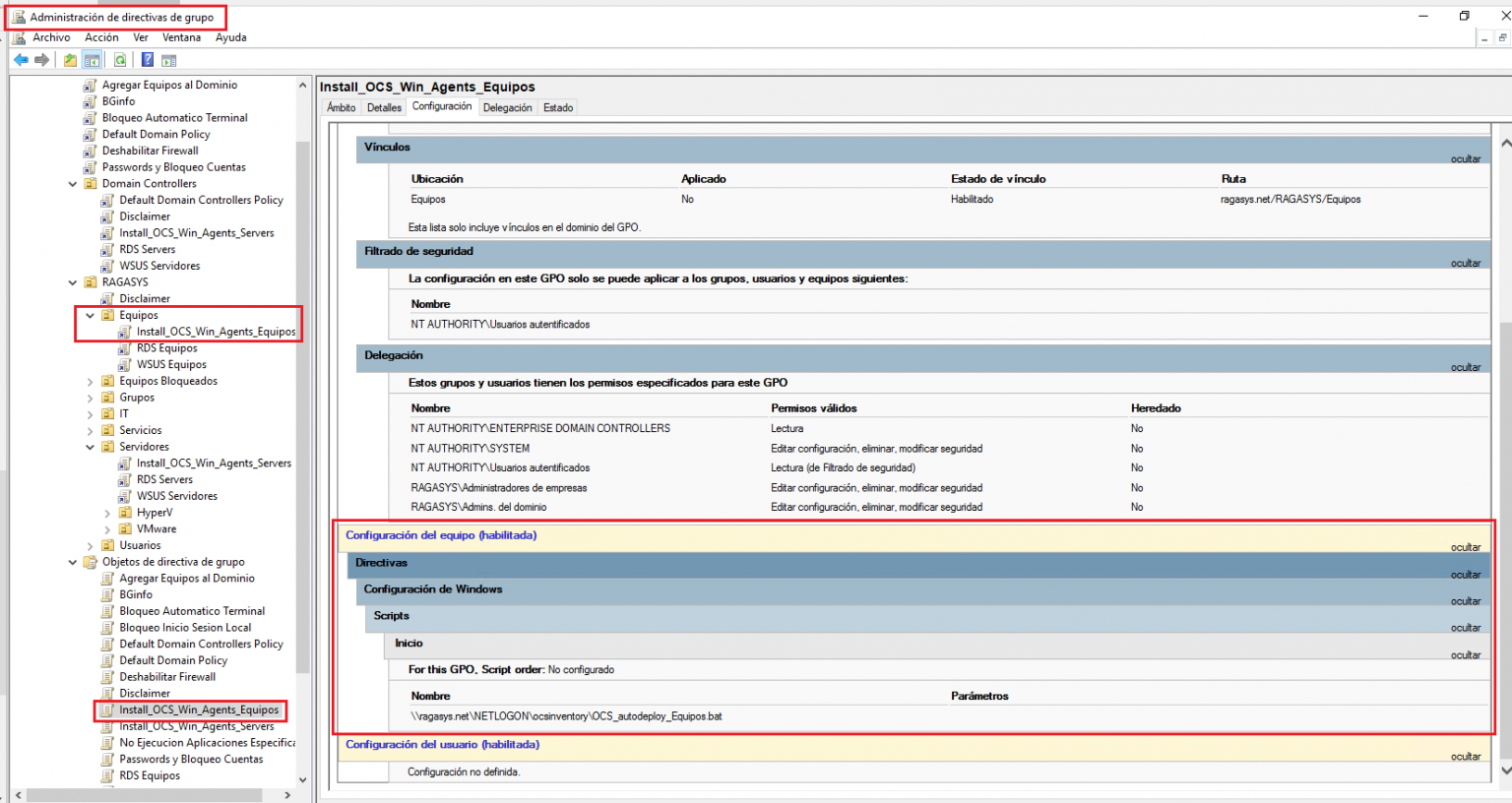Click the Administración de directivas de grupo window icon
1512x803 pixels.
pos(18,17)
